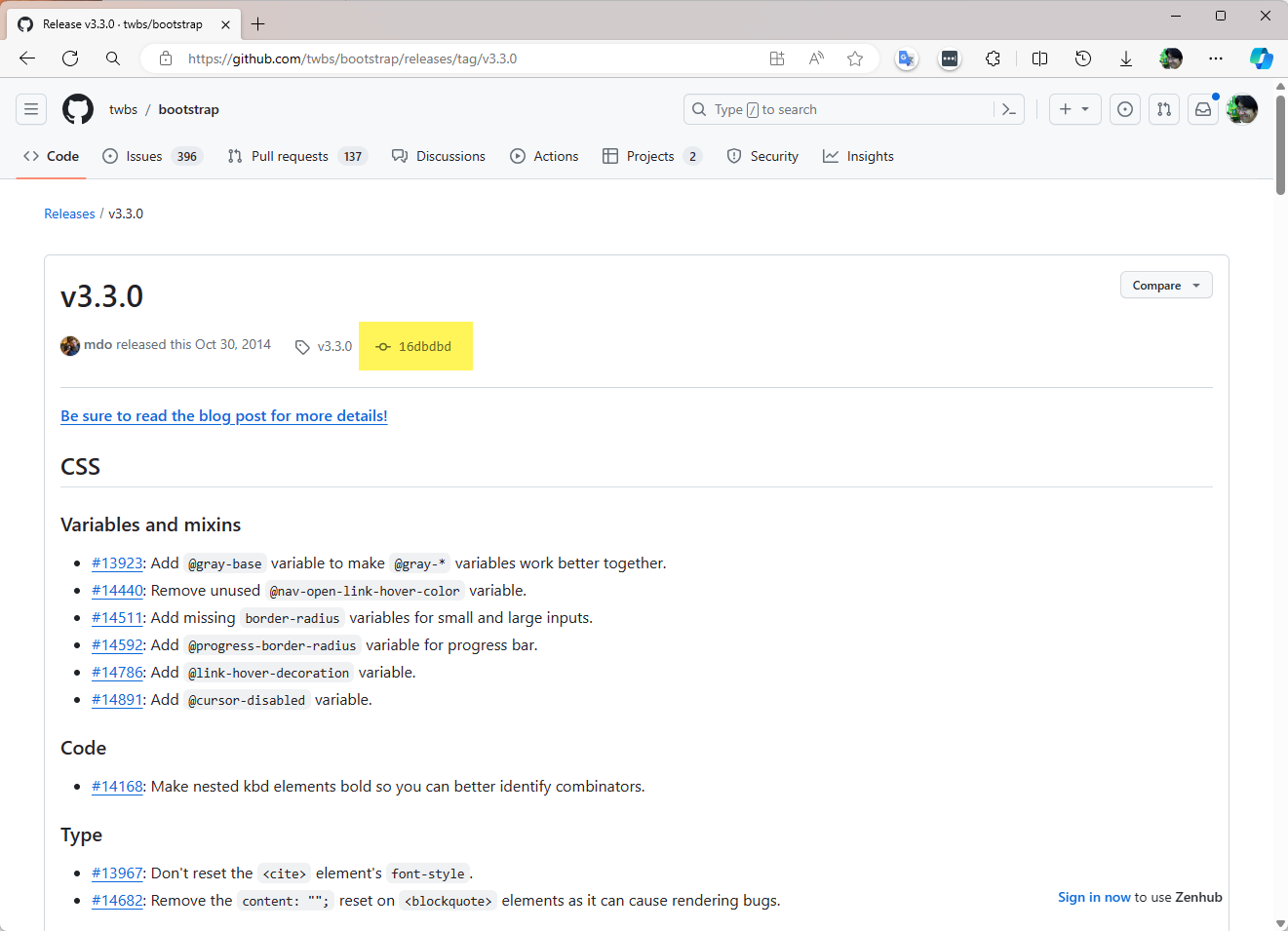
Task: Open the dark extension icon with dots
Action: 950,58
